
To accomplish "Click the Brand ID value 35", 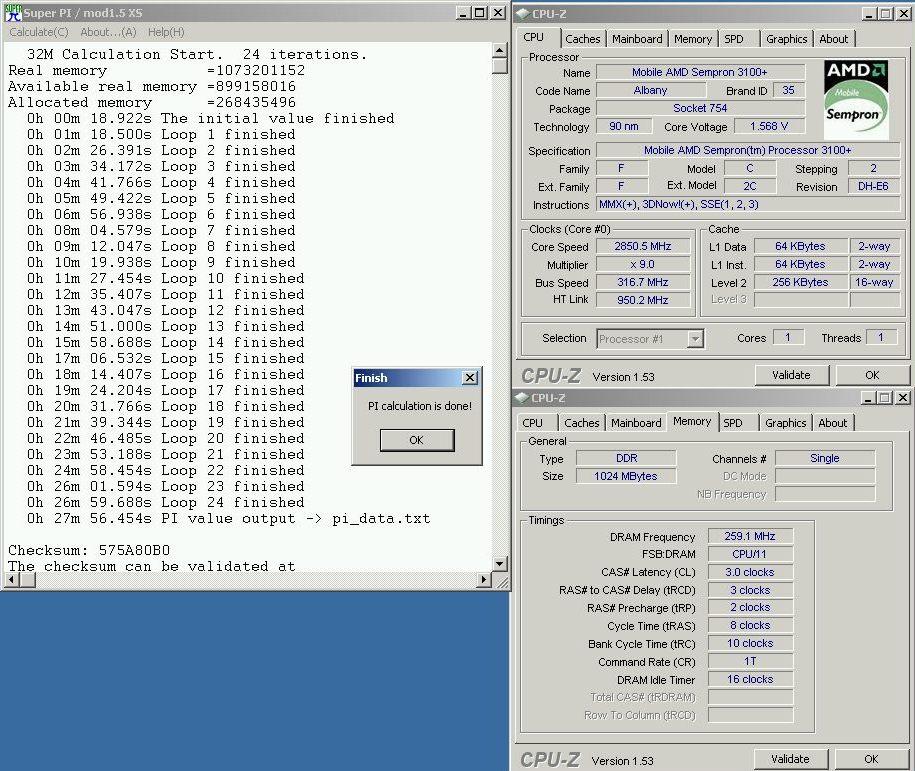I will 788,90.
